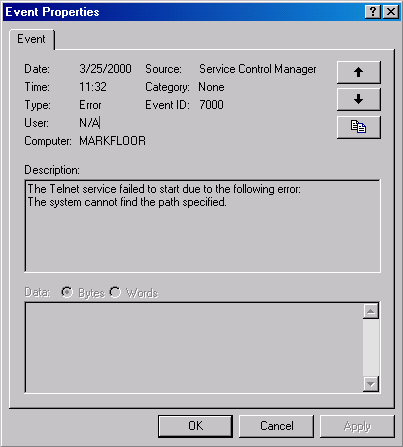The image size is (403, 447).
Task: Close the Event Properties dialog
Action: [x=391, y=12]
